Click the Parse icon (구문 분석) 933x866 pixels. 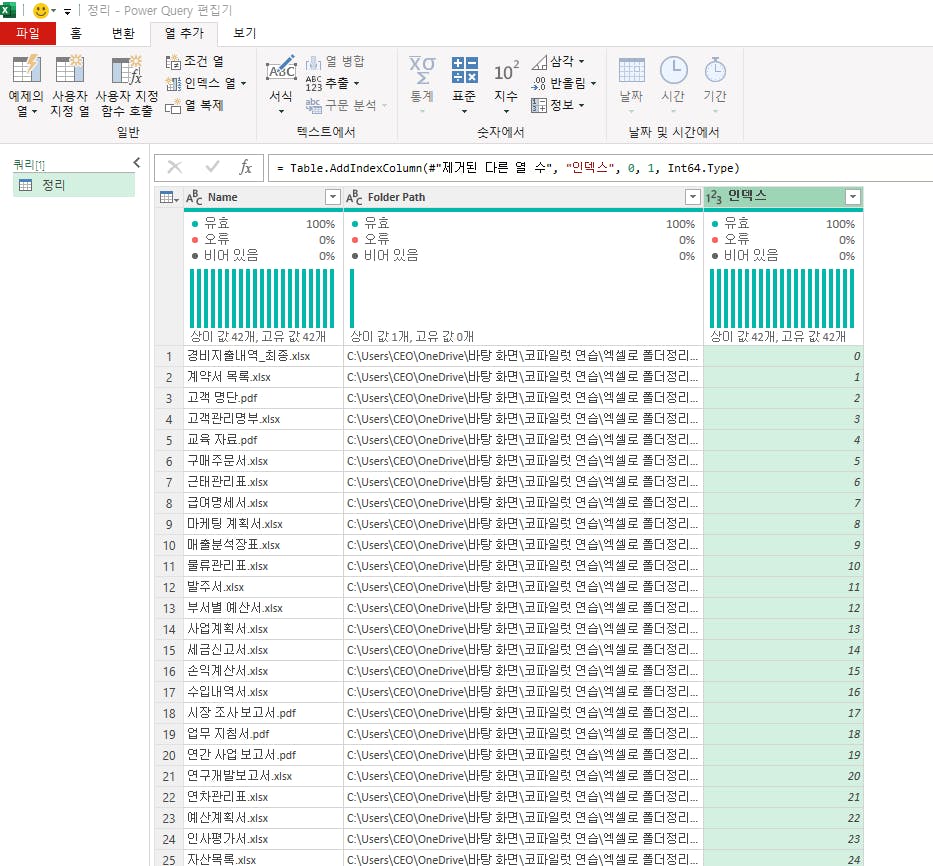pyautogui.click(x=314, y=106)
